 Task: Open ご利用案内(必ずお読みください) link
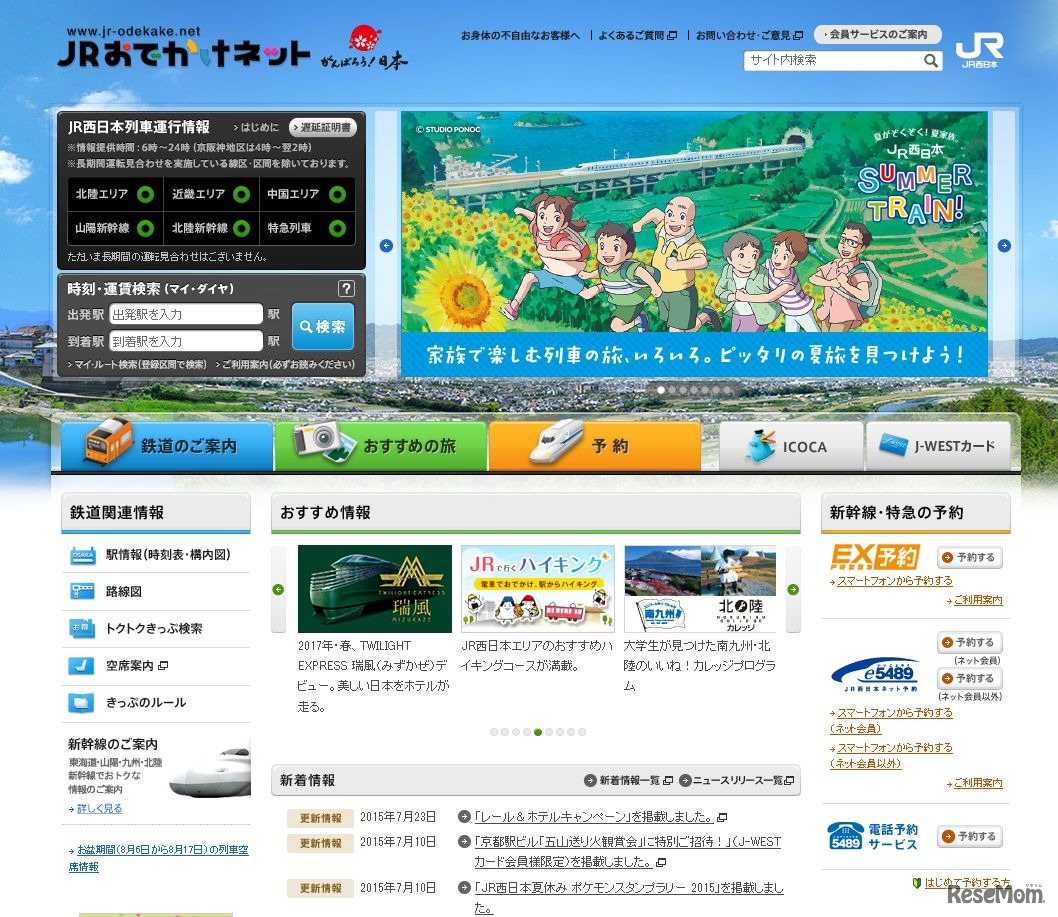click(285, 364)
